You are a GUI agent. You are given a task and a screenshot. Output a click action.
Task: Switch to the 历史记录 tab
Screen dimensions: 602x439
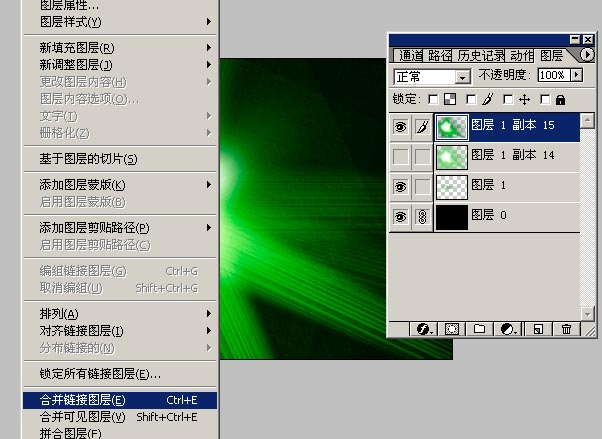[480, 56]
